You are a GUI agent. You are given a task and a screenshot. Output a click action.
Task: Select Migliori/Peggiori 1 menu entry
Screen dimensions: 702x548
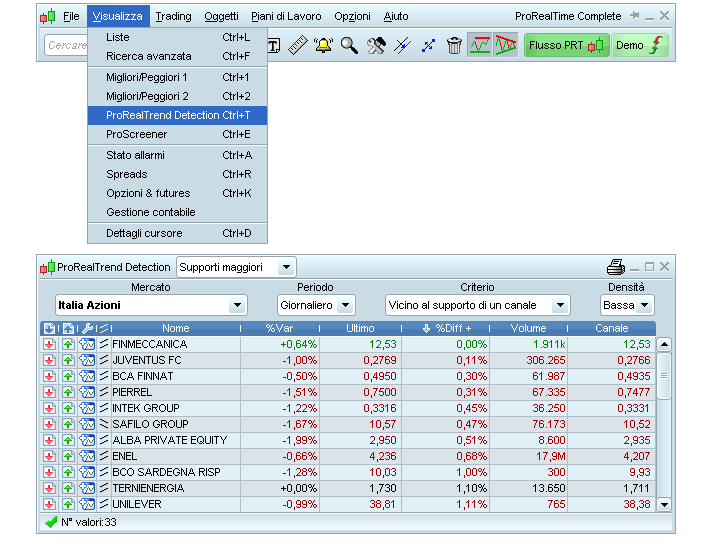[x=178, y=77]
